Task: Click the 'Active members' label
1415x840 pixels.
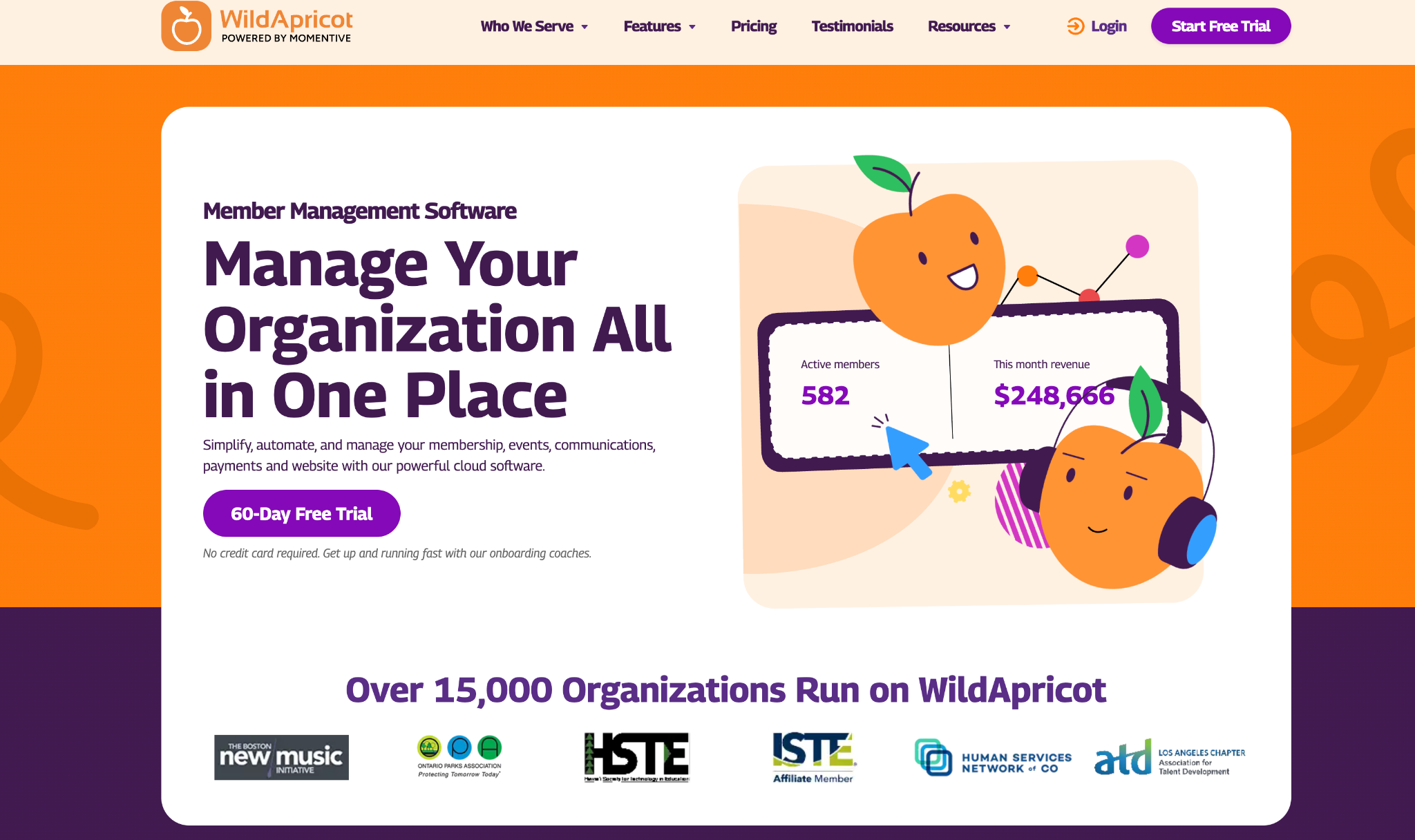Action: point(839,364)
